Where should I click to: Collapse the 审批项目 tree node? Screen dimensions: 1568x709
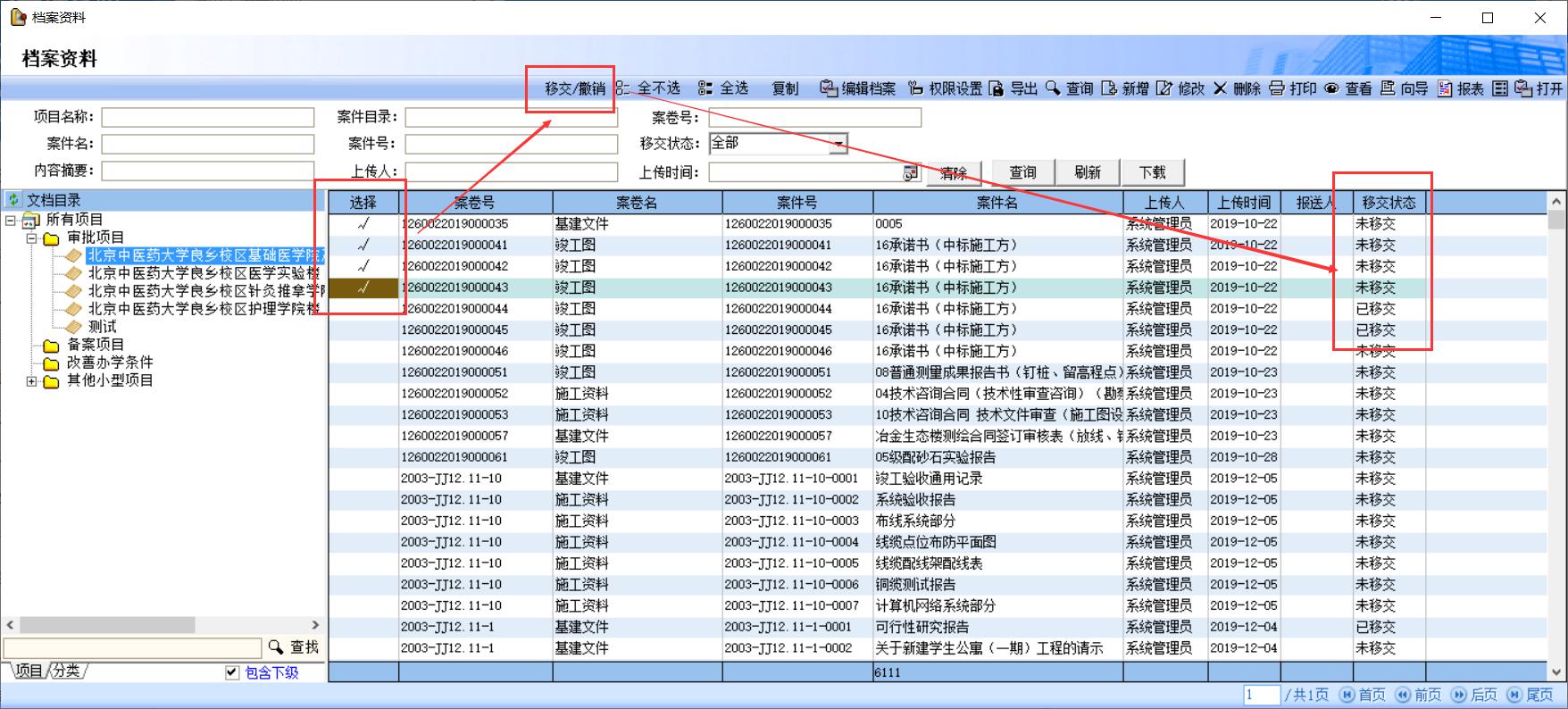click(31, 238)
